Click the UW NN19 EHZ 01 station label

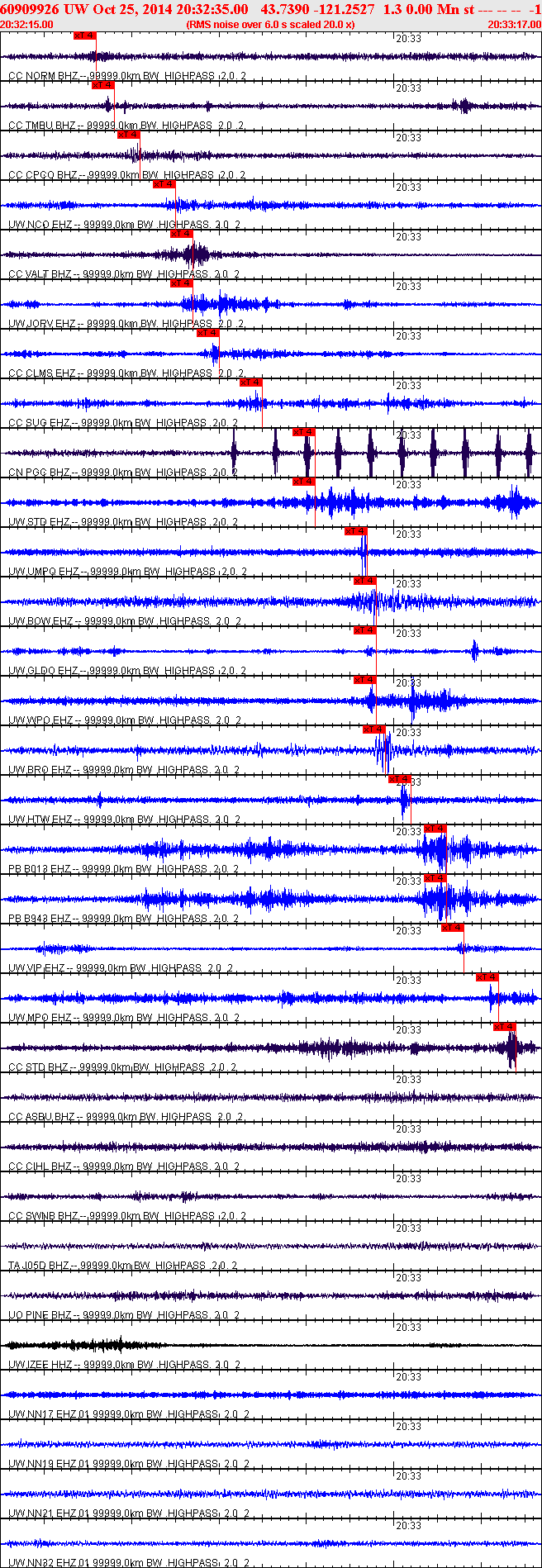pos(129,1464)
